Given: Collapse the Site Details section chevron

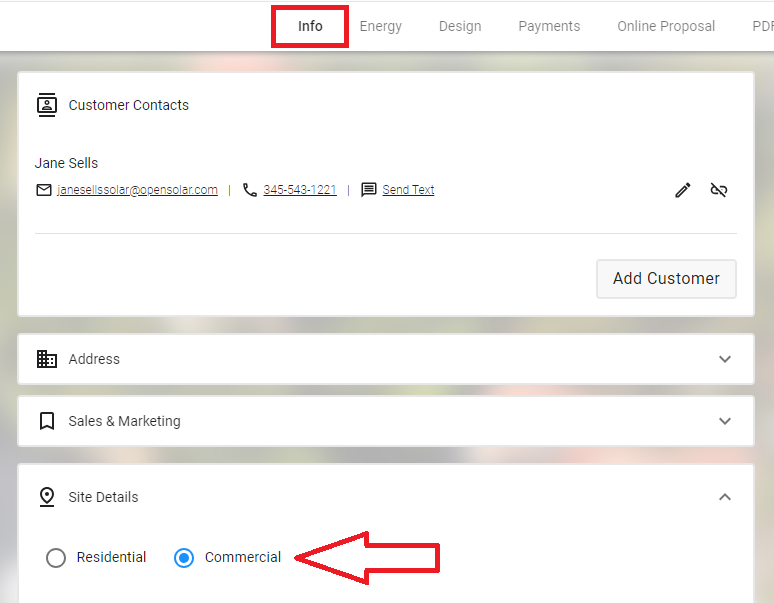Looking at the screenshot, I should (725, 497).
